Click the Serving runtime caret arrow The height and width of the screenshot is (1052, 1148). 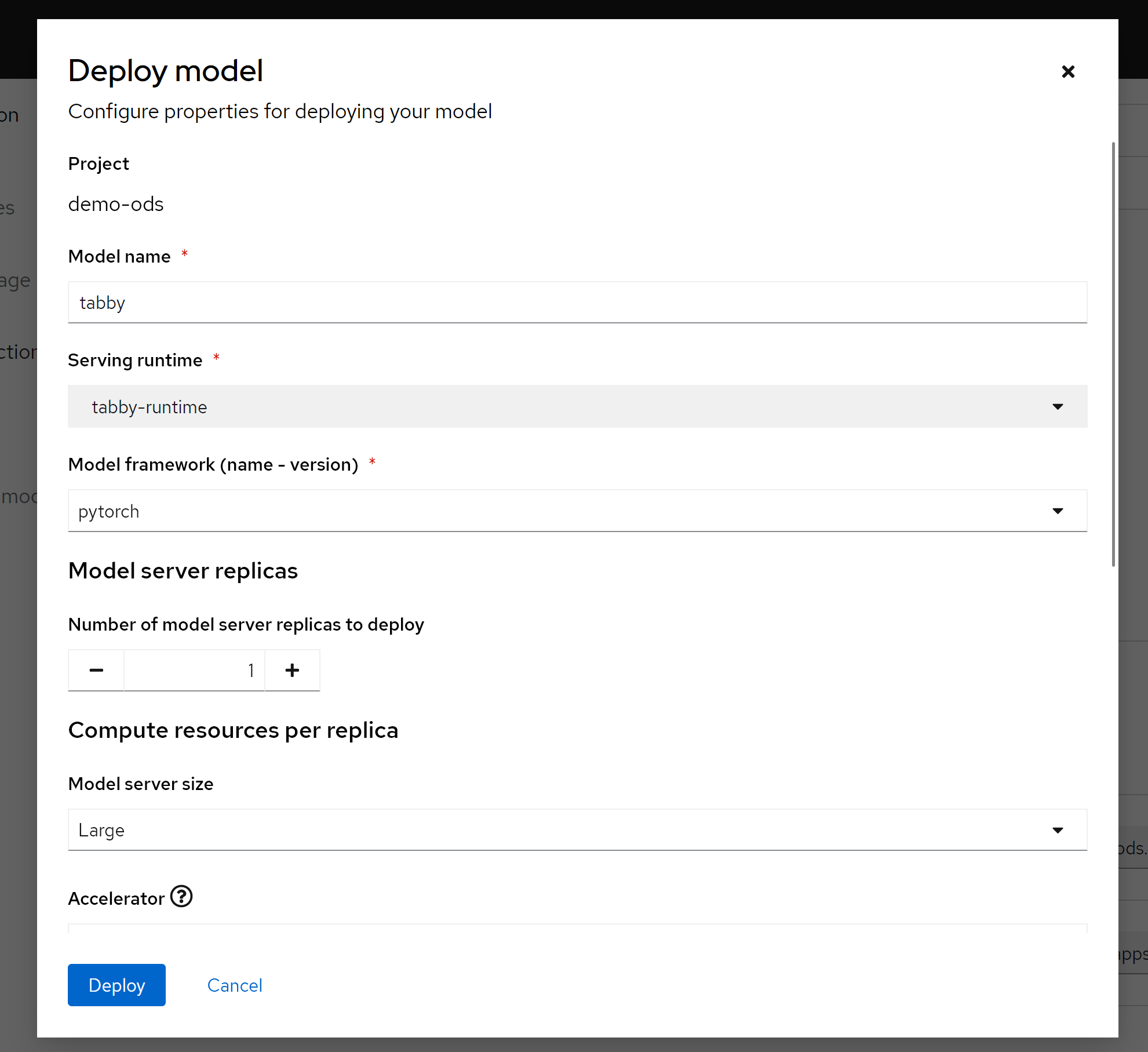[1058, 407]
